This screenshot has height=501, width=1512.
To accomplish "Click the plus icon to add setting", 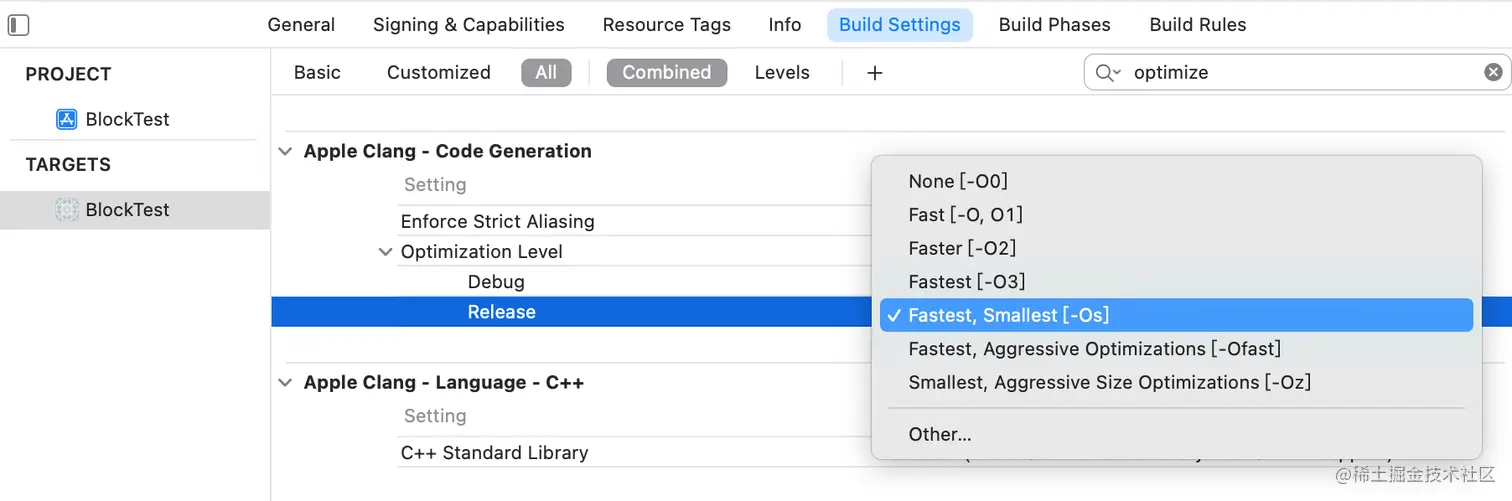I will tap(875, 73).
